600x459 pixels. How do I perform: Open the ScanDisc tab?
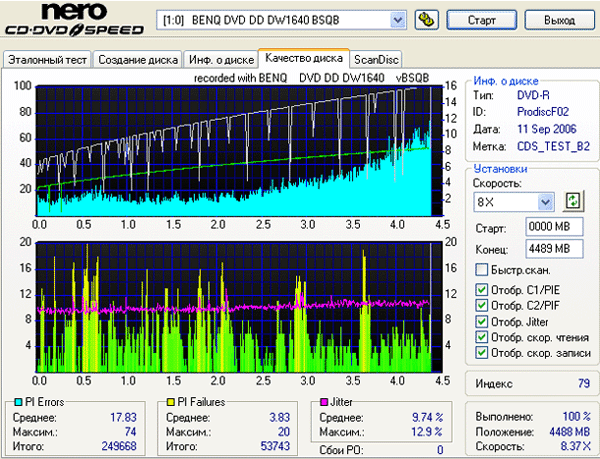[377, 60]
